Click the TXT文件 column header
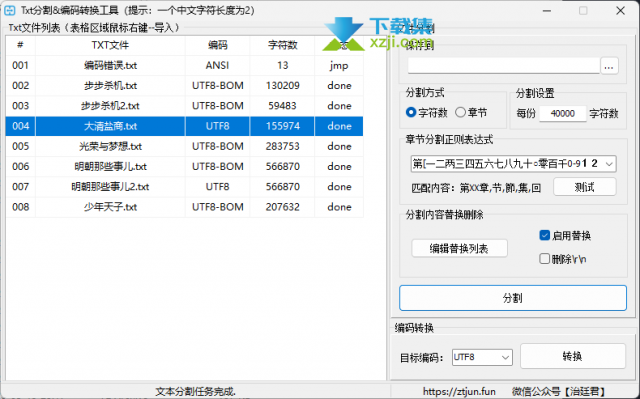640x399 pixels. (110, 45)
